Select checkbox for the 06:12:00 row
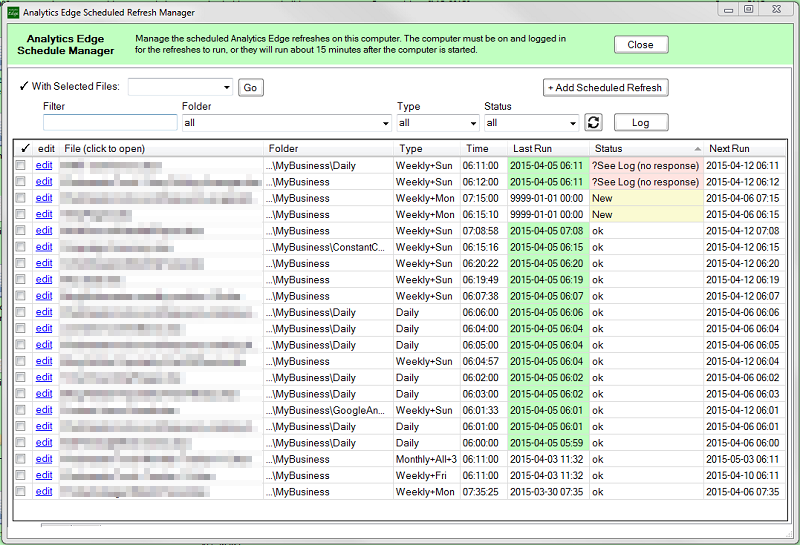Screen dimensions: 800x545 click(21, 182)
